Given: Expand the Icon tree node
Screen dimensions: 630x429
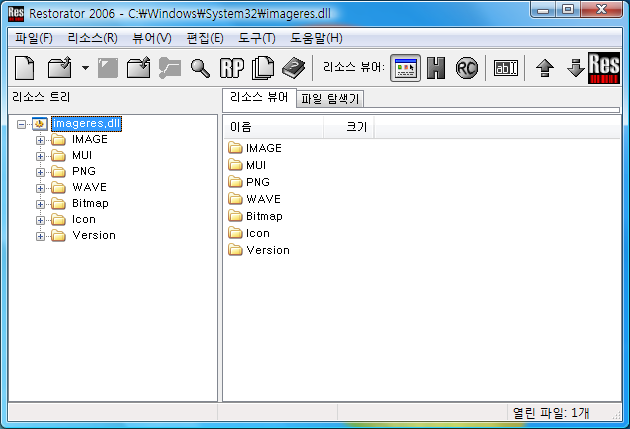Looking at the screenshot, I should (40, 221).
